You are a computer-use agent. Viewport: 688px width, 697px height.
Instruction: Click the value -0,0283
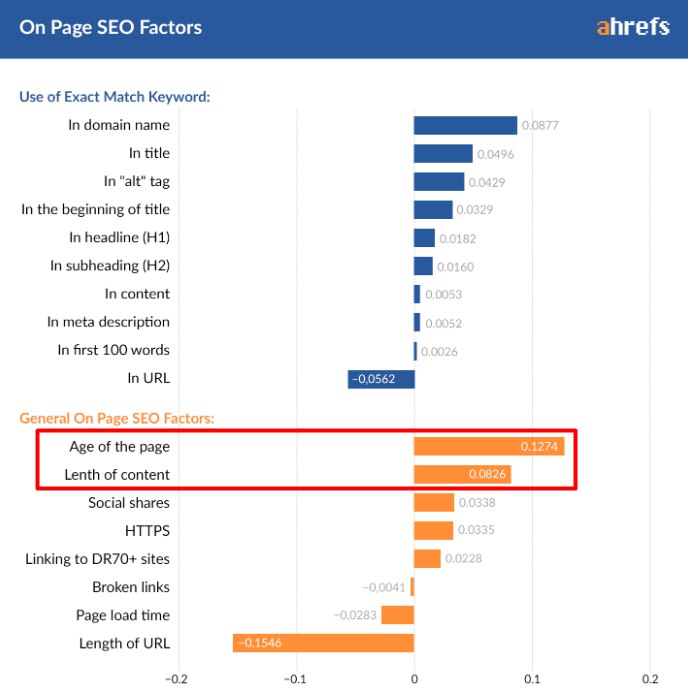point(355,615)
